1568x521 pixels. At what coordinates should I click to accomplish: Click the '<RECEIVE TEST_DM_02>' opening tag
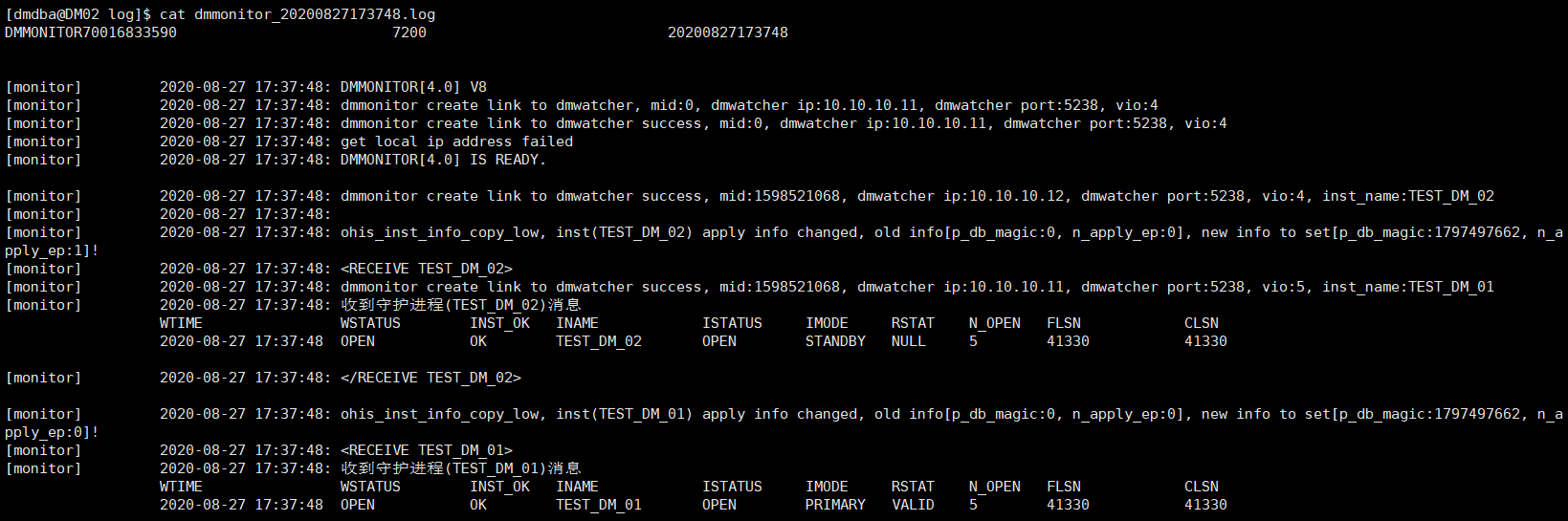(427, 269)
